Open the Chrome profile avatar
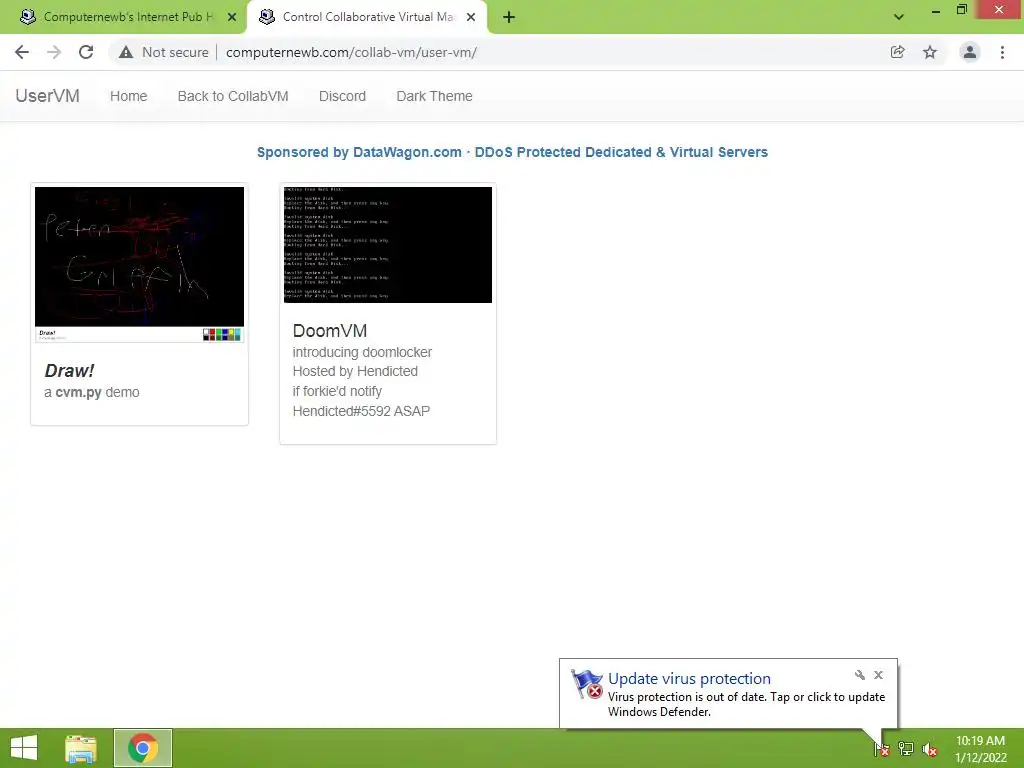 point(970,52)
